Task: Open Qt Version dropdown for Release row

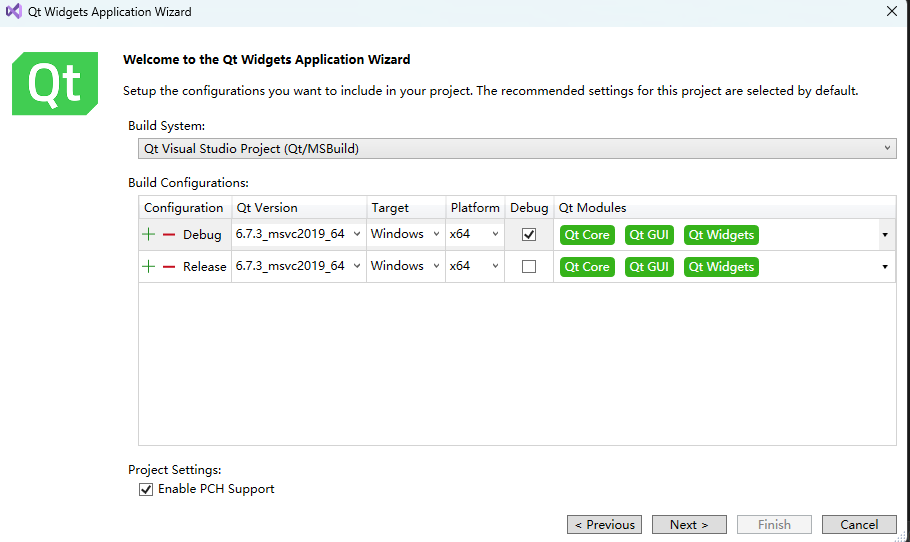Action: (298, 266)
